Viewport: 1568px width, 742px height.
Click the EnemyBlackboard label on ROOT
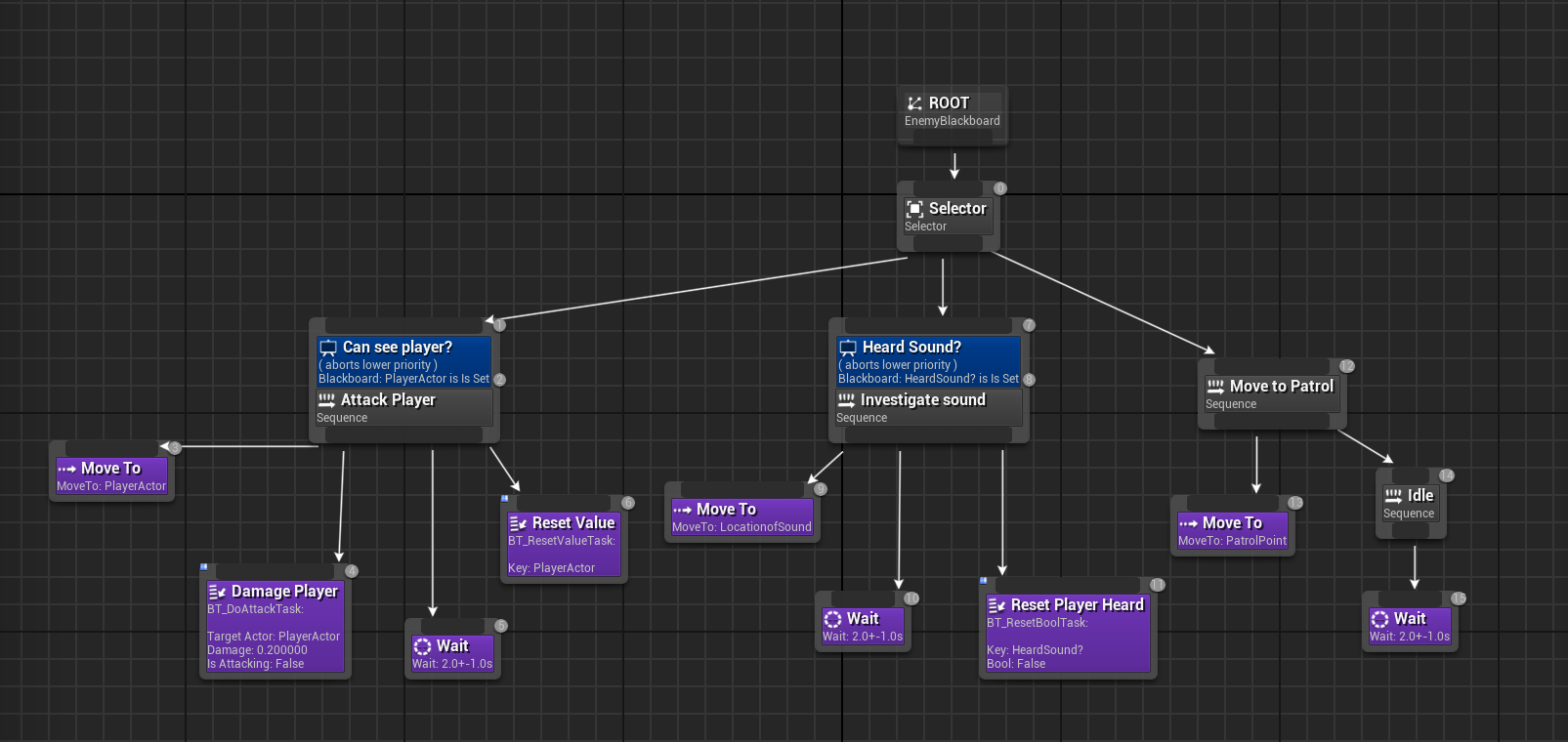click(953, 121)
